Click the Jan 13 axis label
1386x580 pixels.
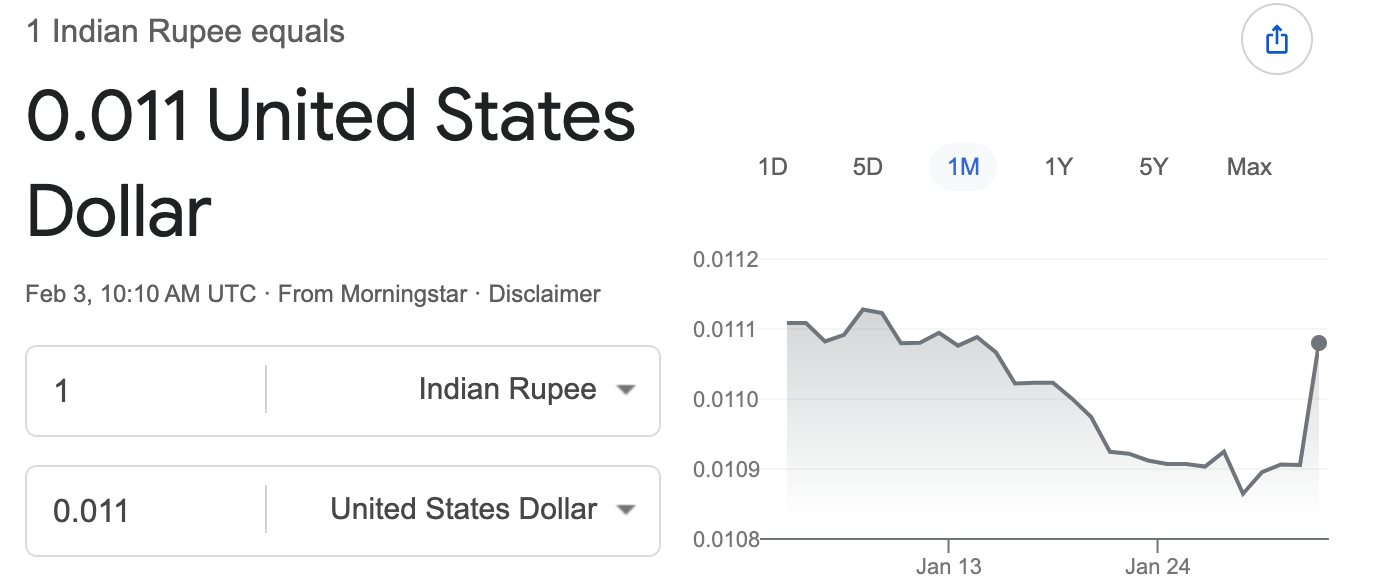click(x=948, y=567)
